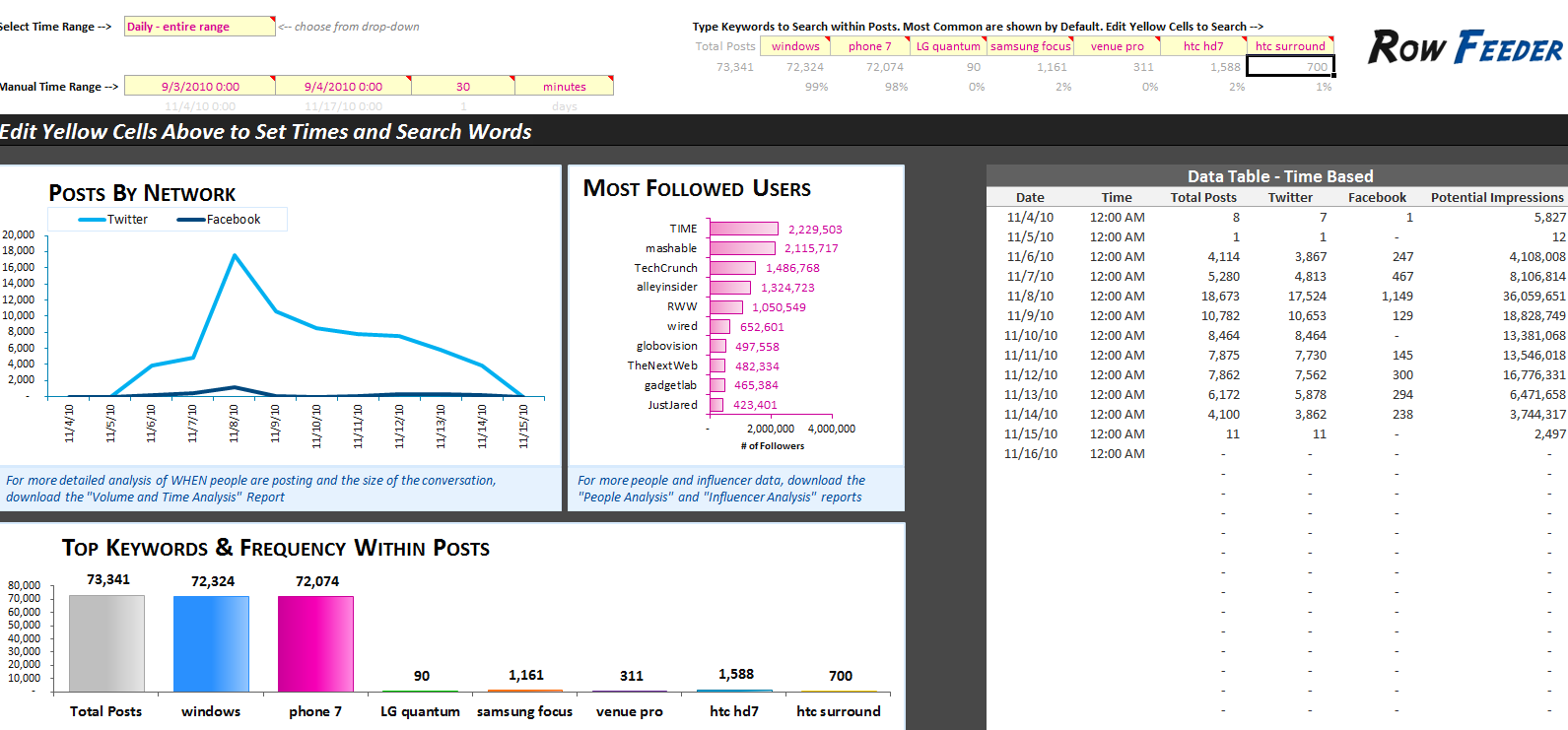This screenshot has height=730, width=1568.
Task: Click the magenta phone 7 bar
Action: (x=315, y=643)
